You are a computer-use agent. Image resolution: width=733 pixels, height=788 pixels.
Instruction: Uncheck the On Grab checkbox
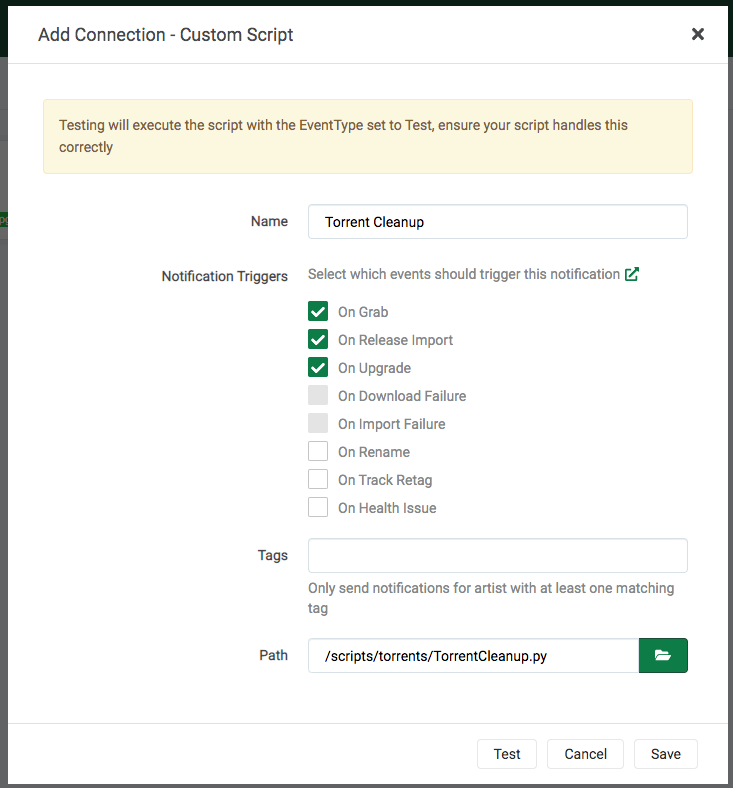(318, 312)
